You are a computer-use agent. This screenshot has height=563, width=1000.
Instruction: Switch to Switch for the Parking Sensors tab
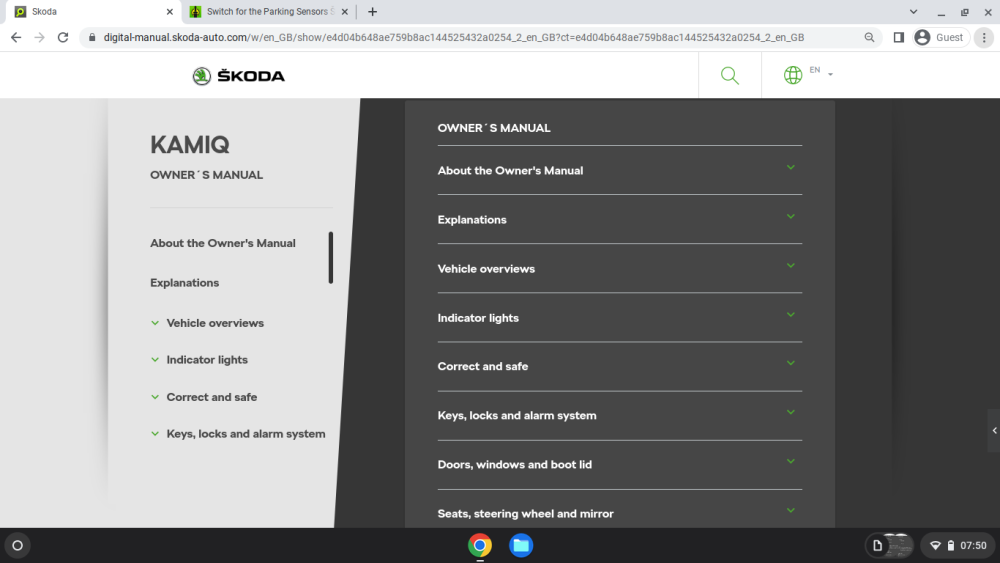[268, 11]
